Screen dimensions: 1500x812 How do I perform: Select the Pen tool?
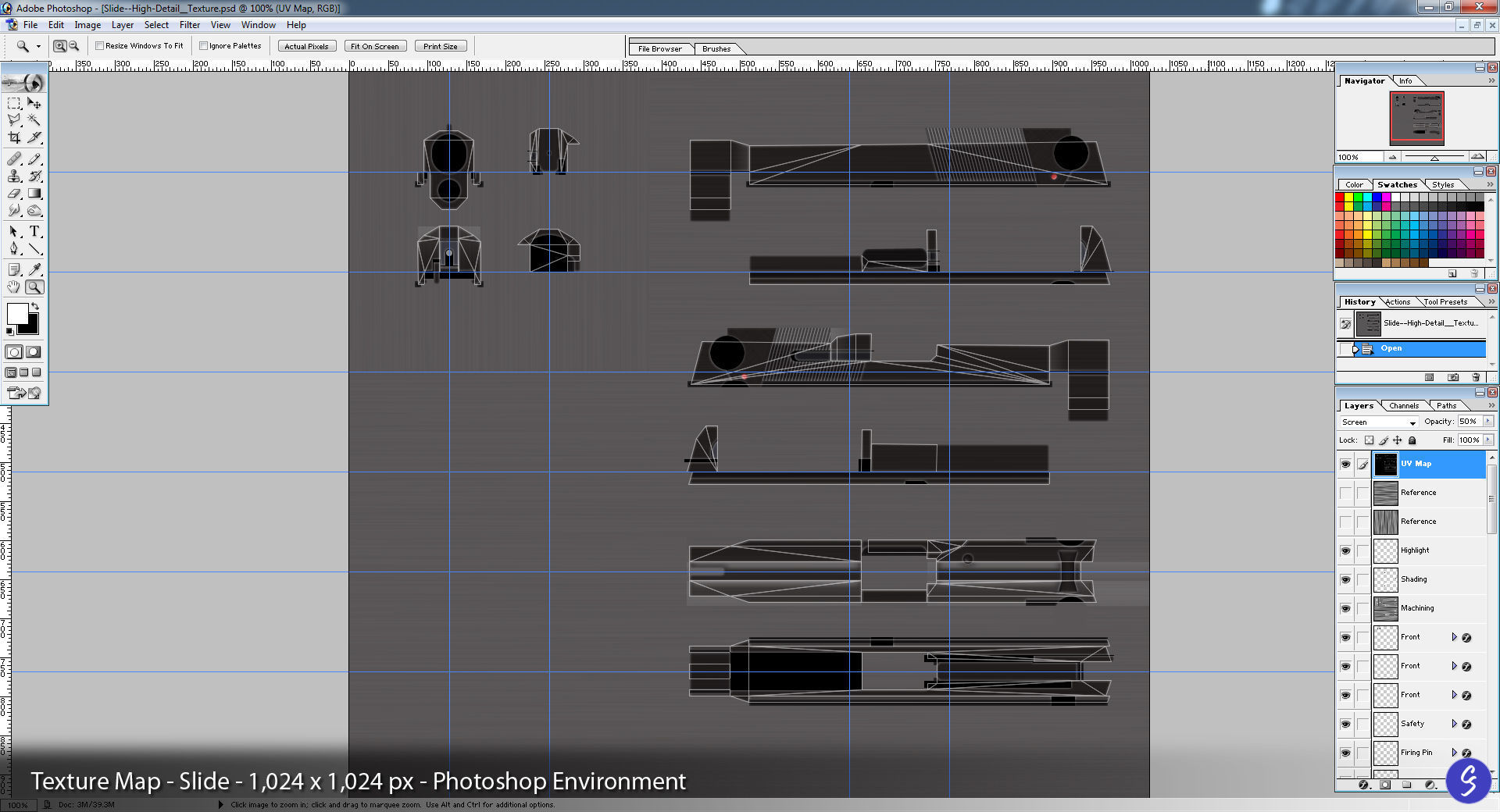(x=14, y=249)
